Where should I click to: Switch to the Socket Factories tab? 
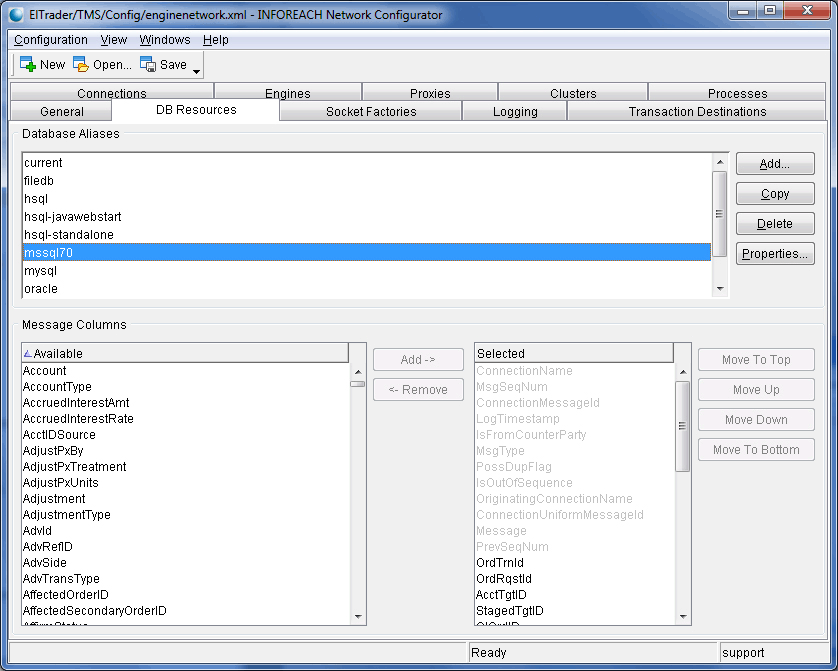[371, 112]
